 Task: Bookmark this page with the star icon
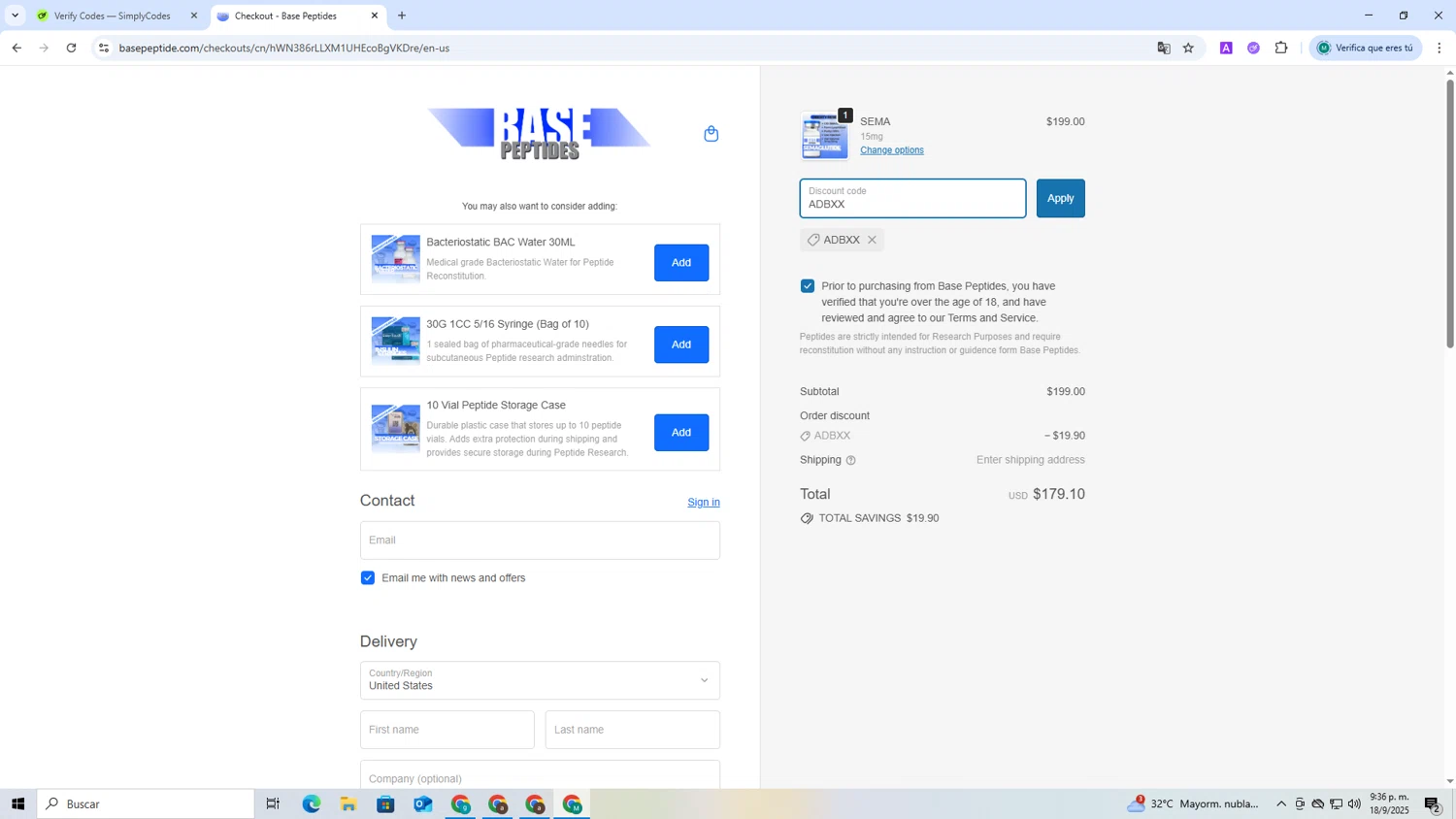1188,48
